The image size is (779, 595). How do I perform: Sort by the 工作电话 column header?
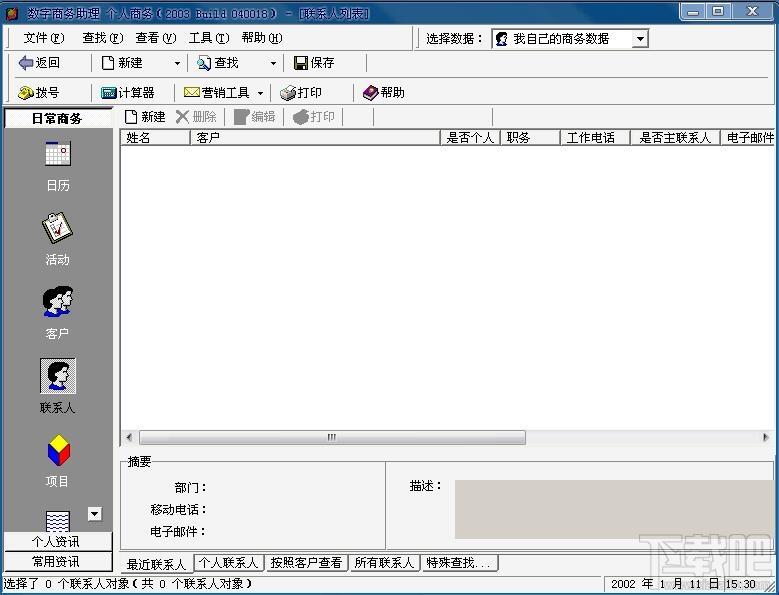click(x=595, y=138)
